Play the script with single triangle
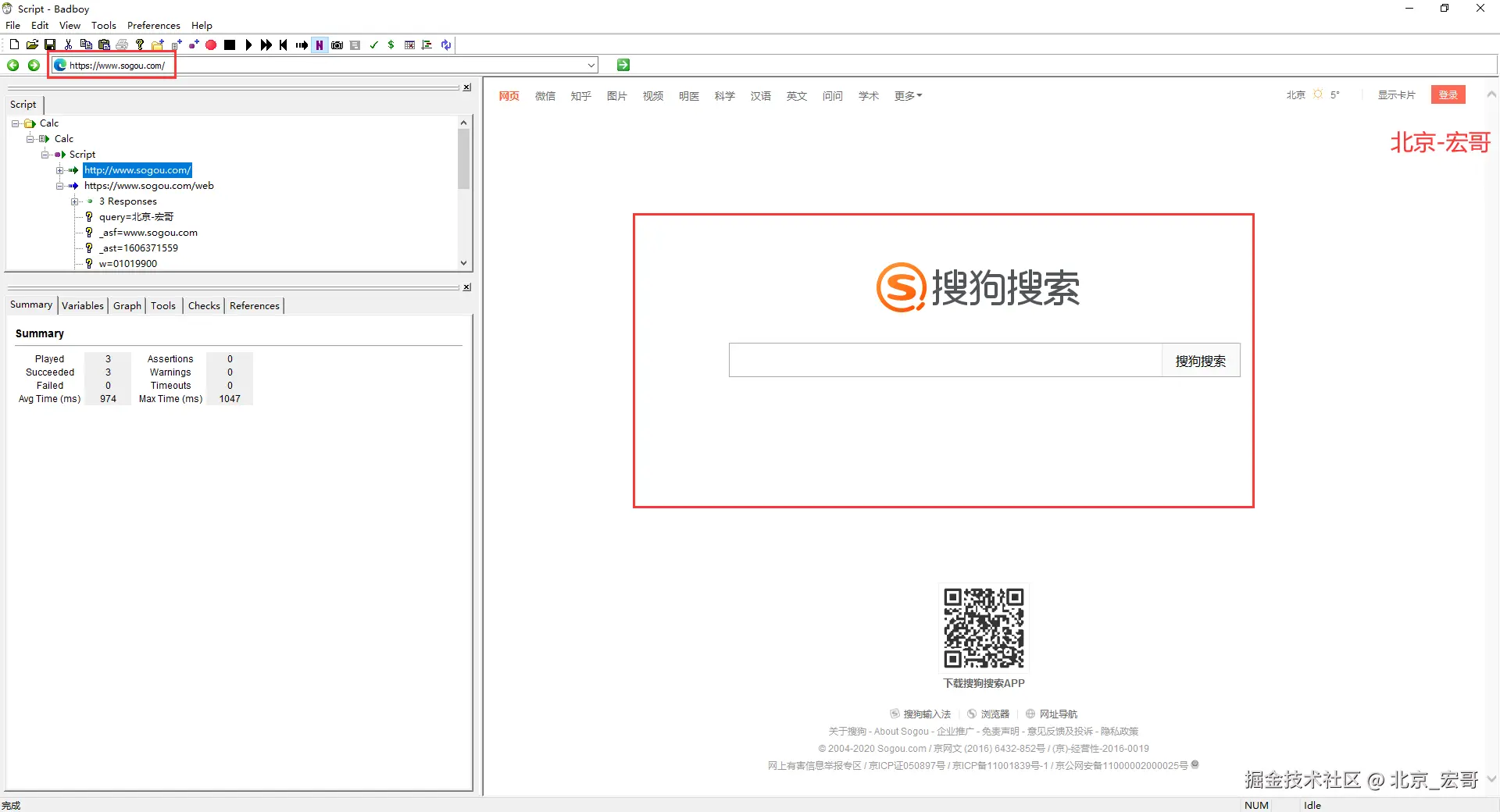Image resolution: width=1500 pixels, height=812 pixels. (x=248, y=45)
